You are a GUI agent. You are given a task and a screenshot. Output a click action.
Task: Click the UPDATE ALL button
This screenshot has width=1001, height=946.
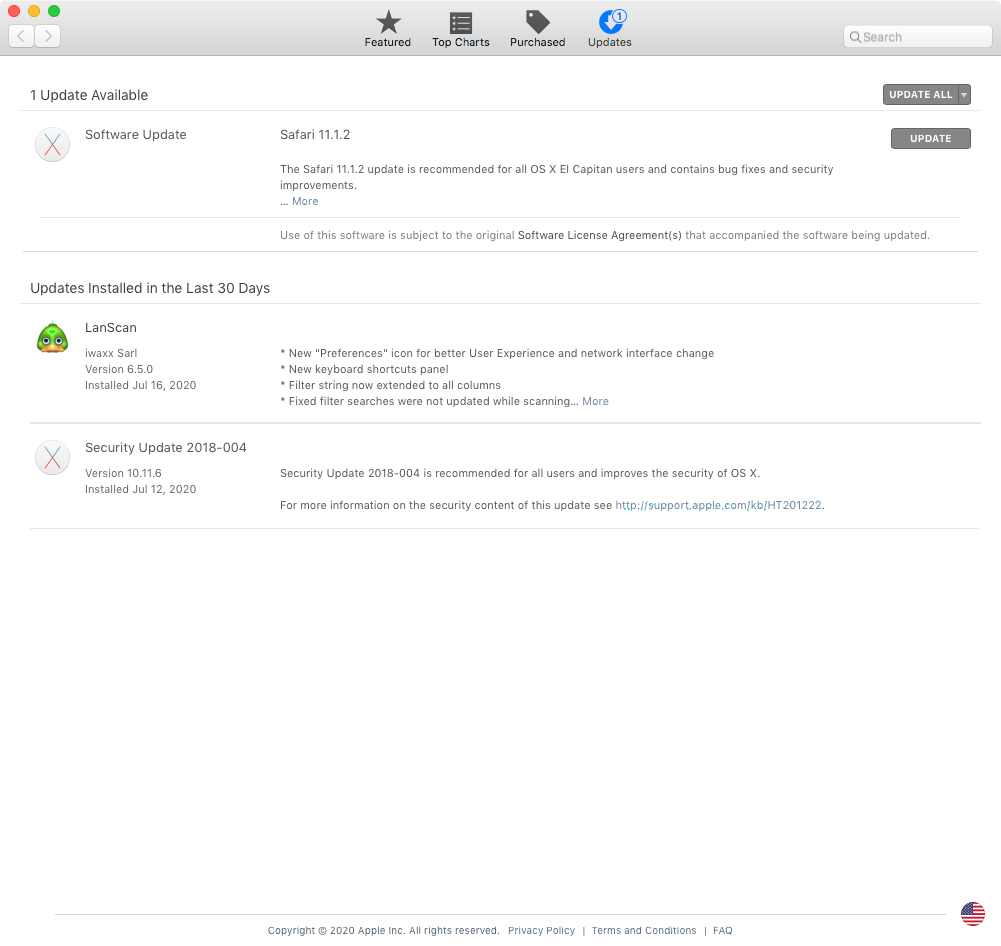pyautogui.click(x=921, y=94)
